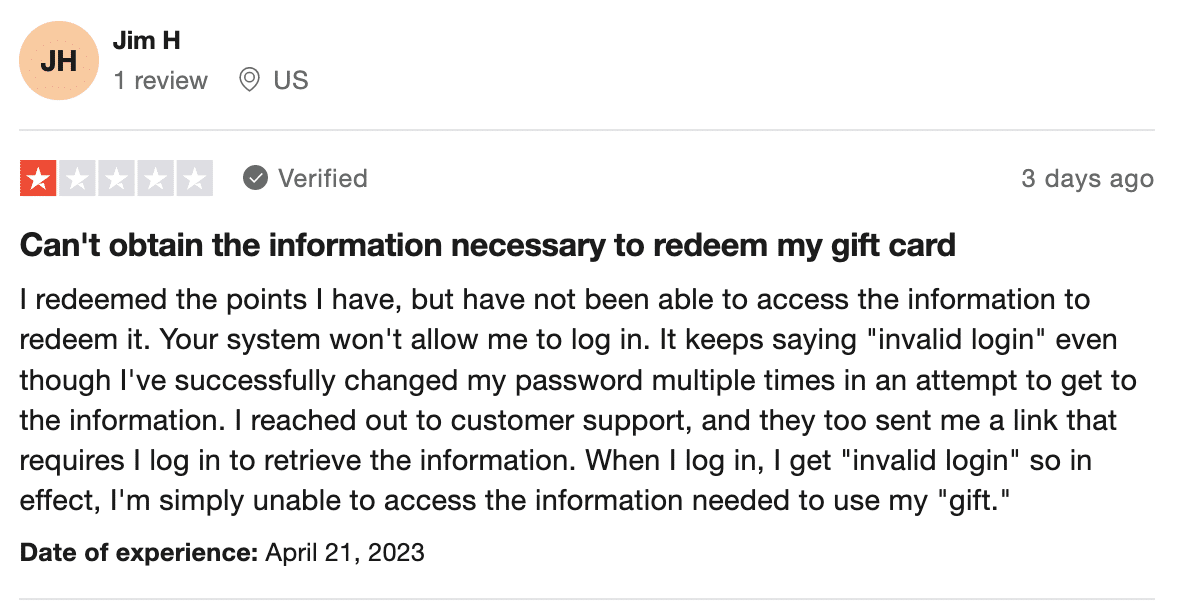Open the review title about gift card

pos(487,245)
